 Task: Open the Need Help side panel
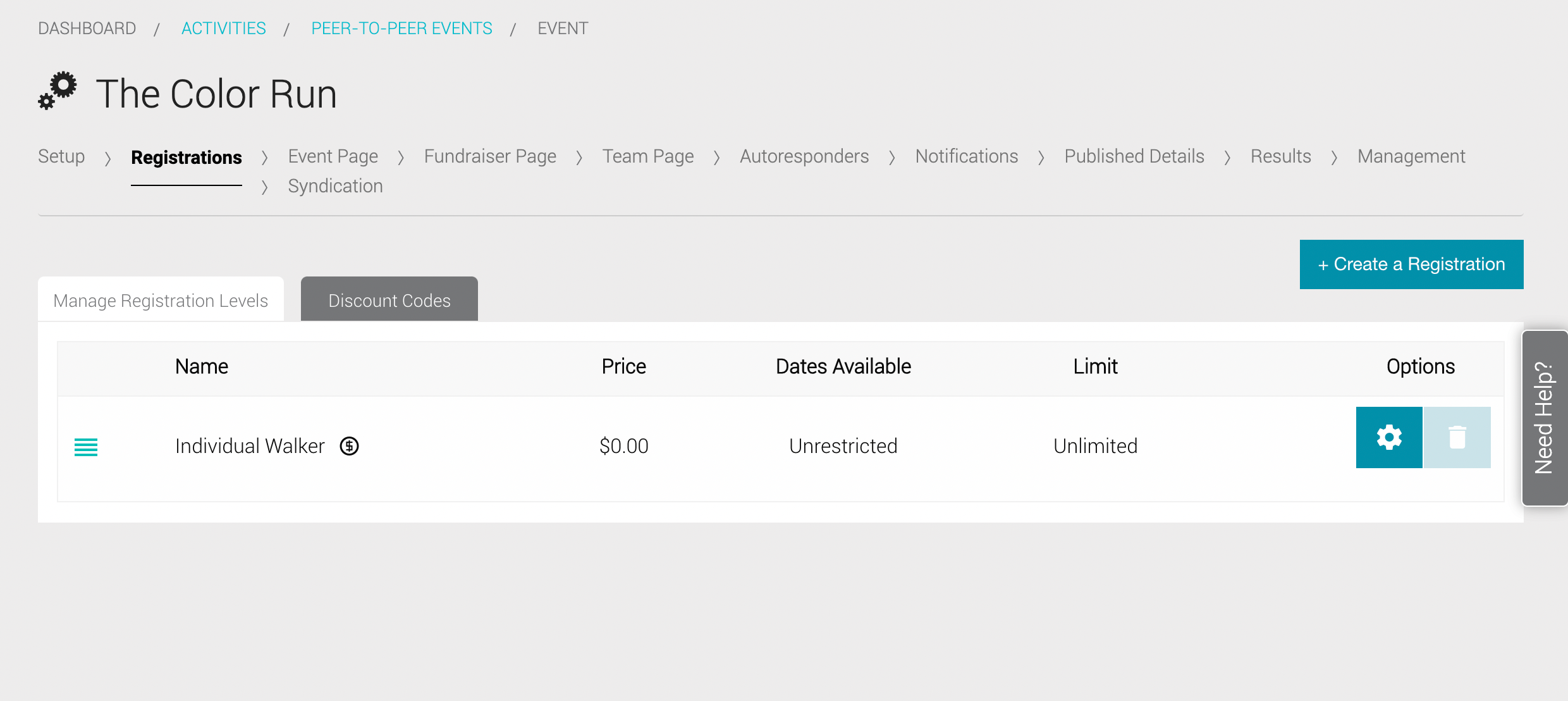(x=1544, y=418)
